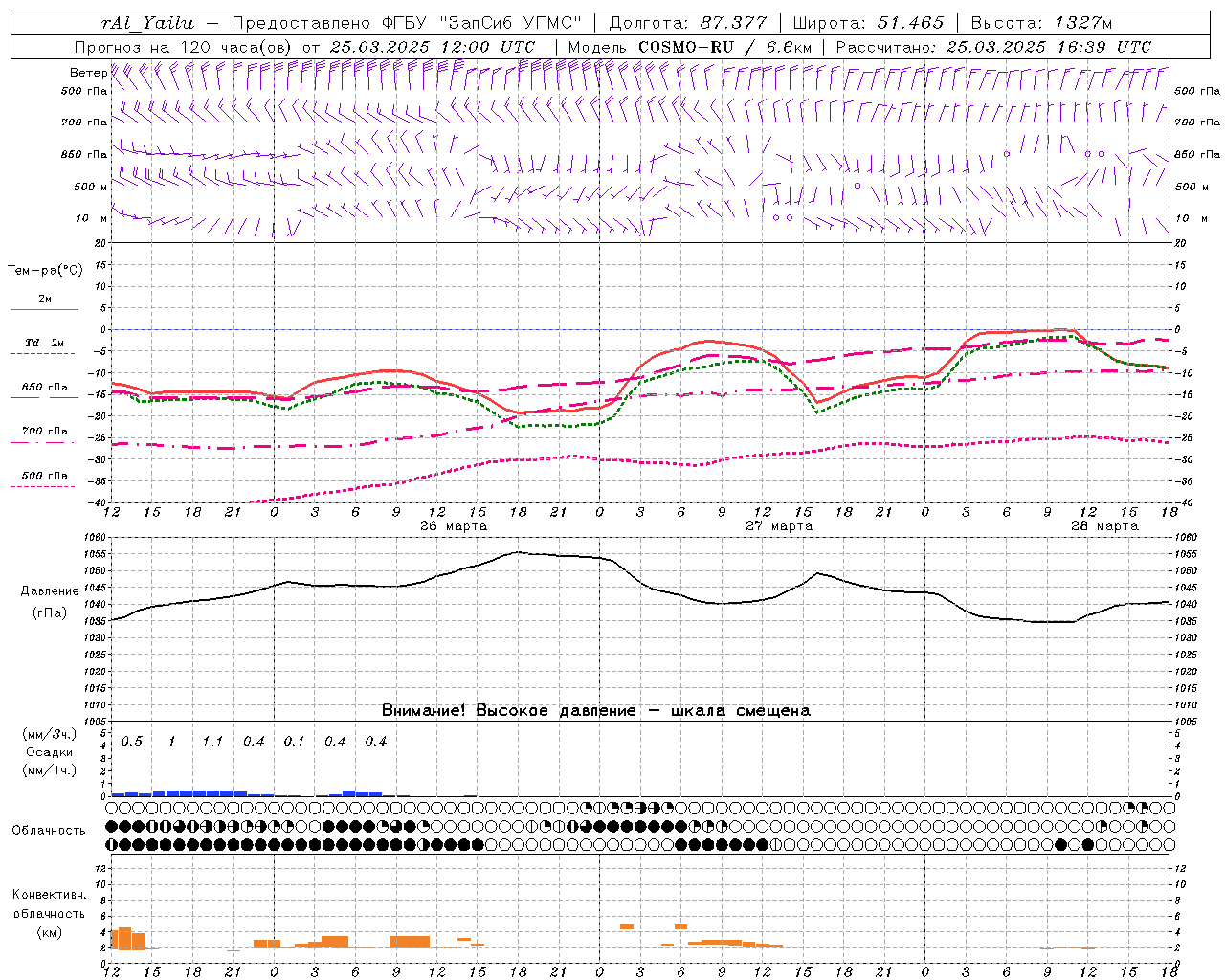1225x980 pixels.
Task: Click the (мм/1ч.) units label
Action: pyautogui.click(x=49, y=770)
